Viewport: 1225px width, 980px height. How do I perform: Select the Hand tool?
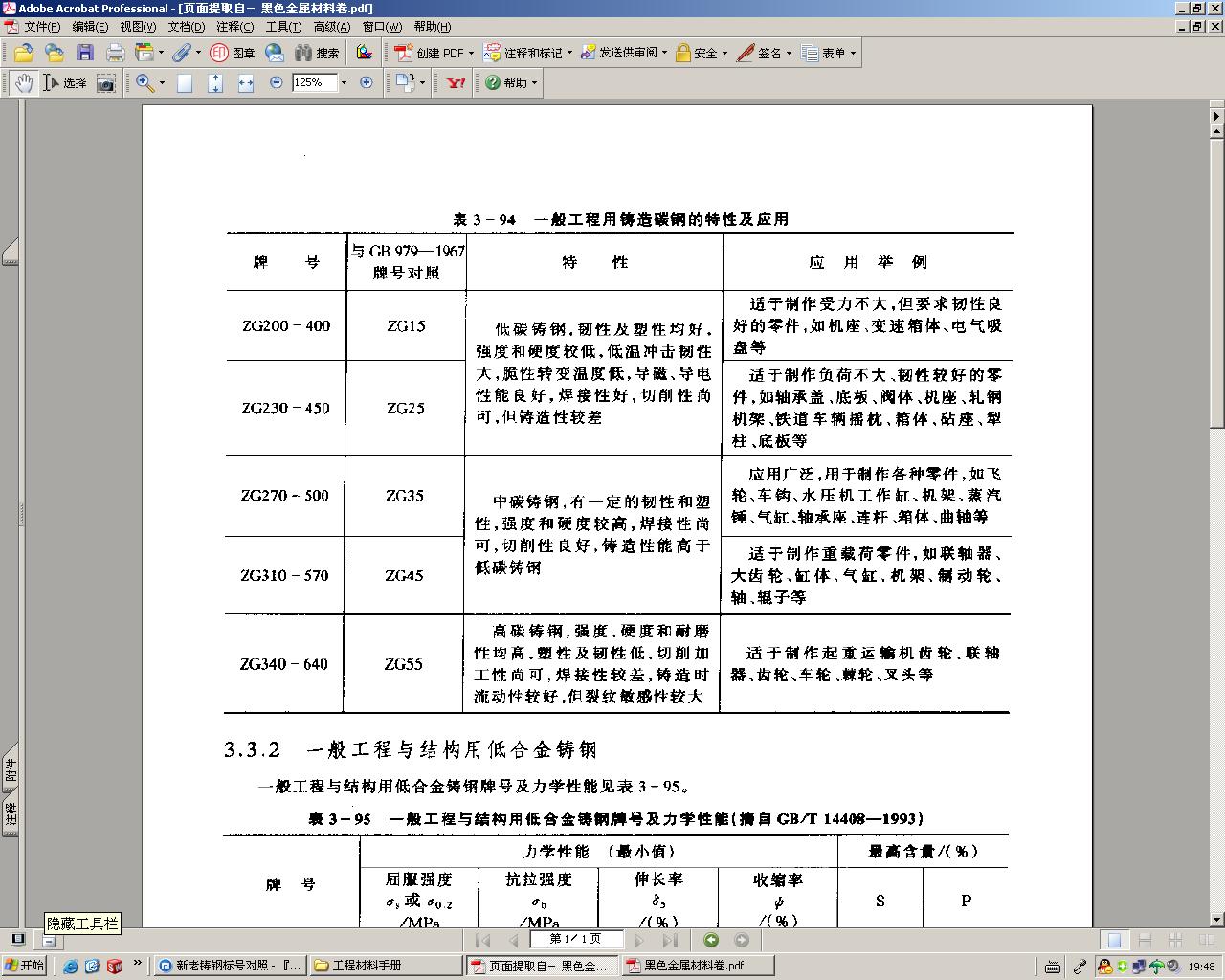click(23, 82)
